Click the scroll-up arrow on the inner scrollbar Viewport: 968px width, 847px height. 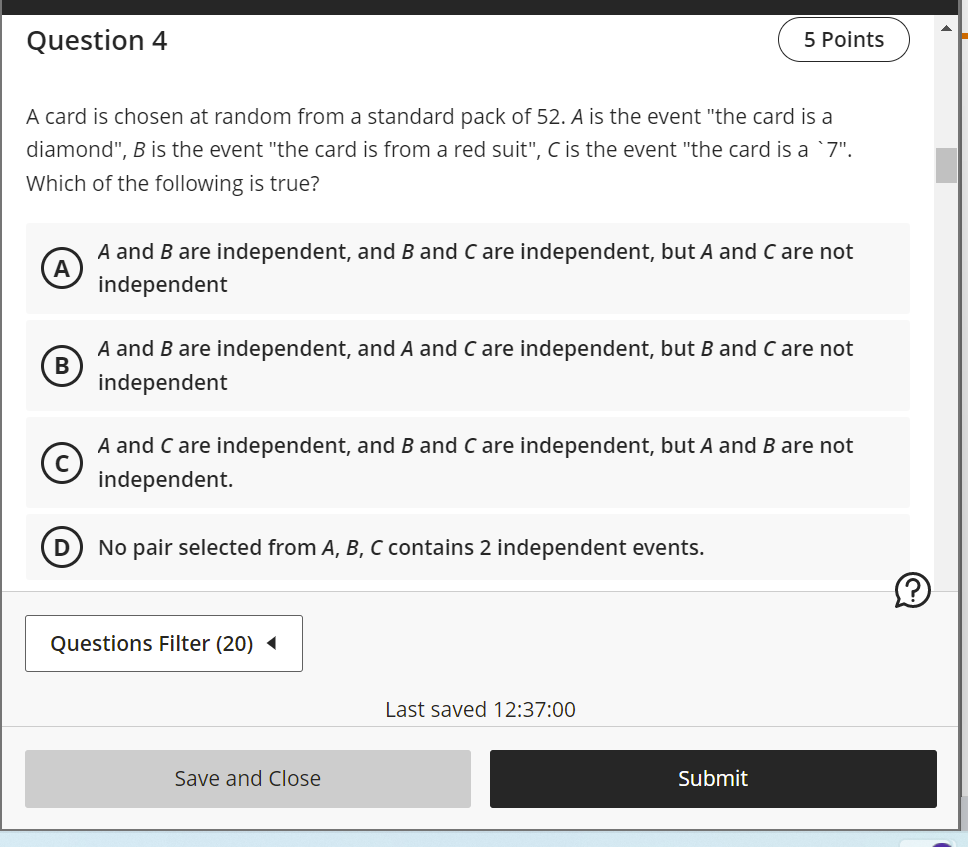[x=944, y=27]
